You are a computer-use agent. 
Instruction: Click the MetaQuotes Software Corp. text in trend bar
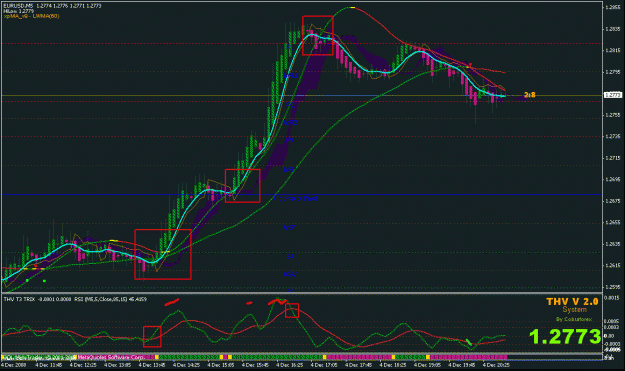click(x=110, y=357)
